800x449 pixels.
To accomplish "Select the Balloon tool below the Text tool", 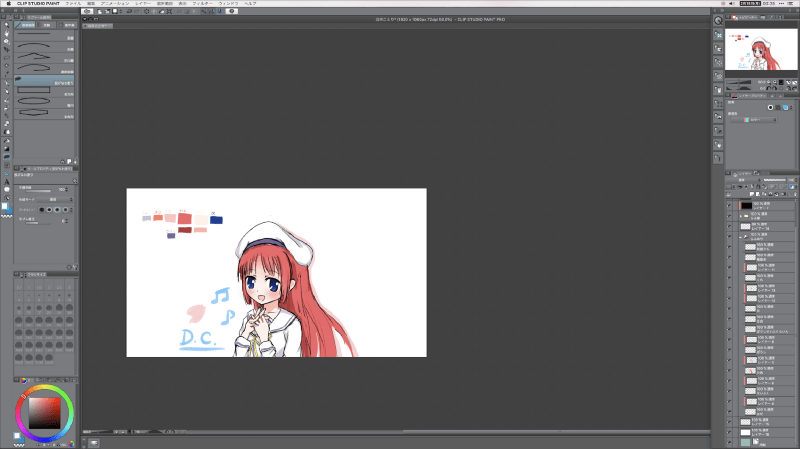I will 6,189.
